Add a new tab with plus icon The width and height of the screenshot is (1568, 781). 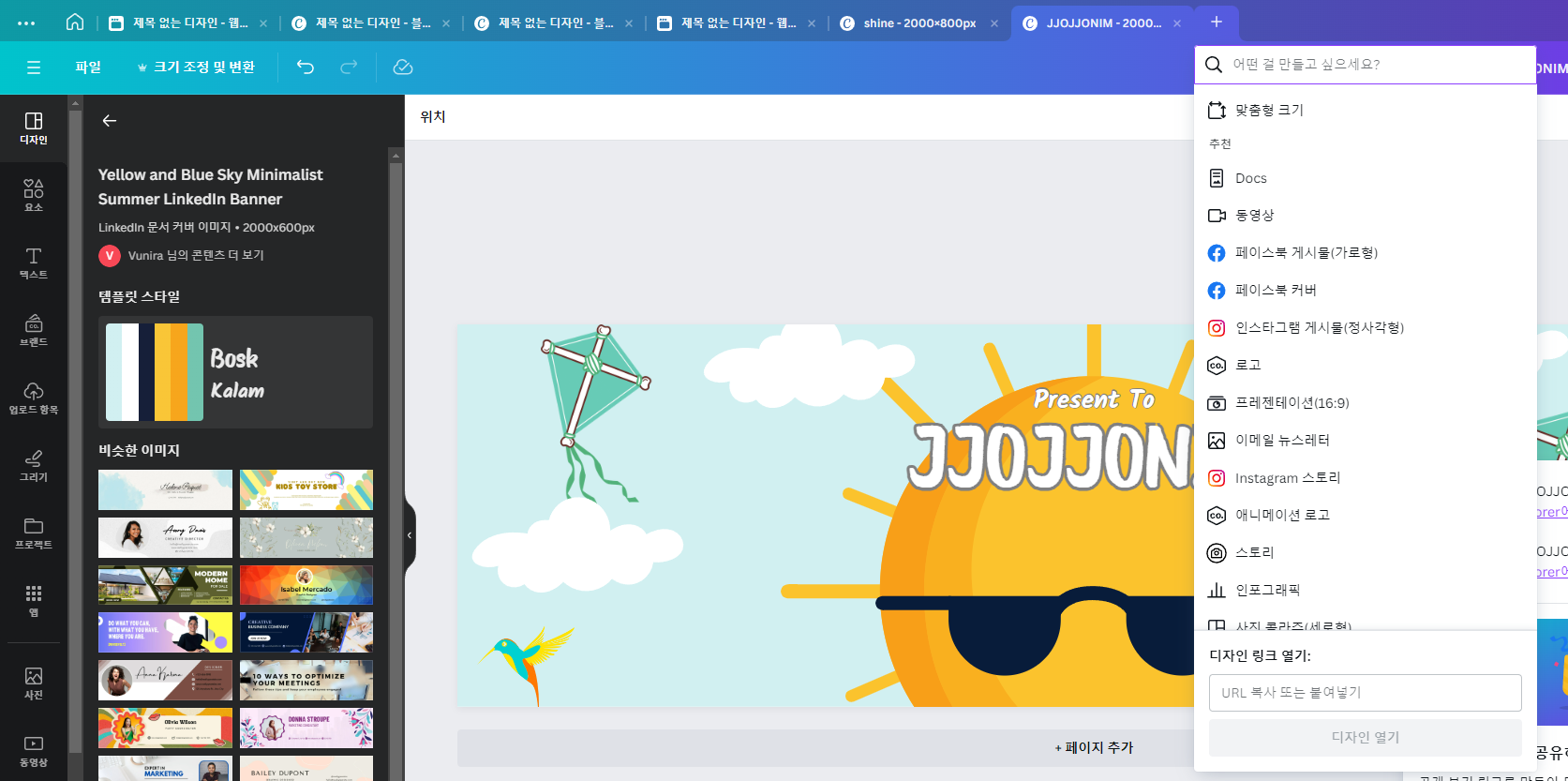click(1217, 22)
